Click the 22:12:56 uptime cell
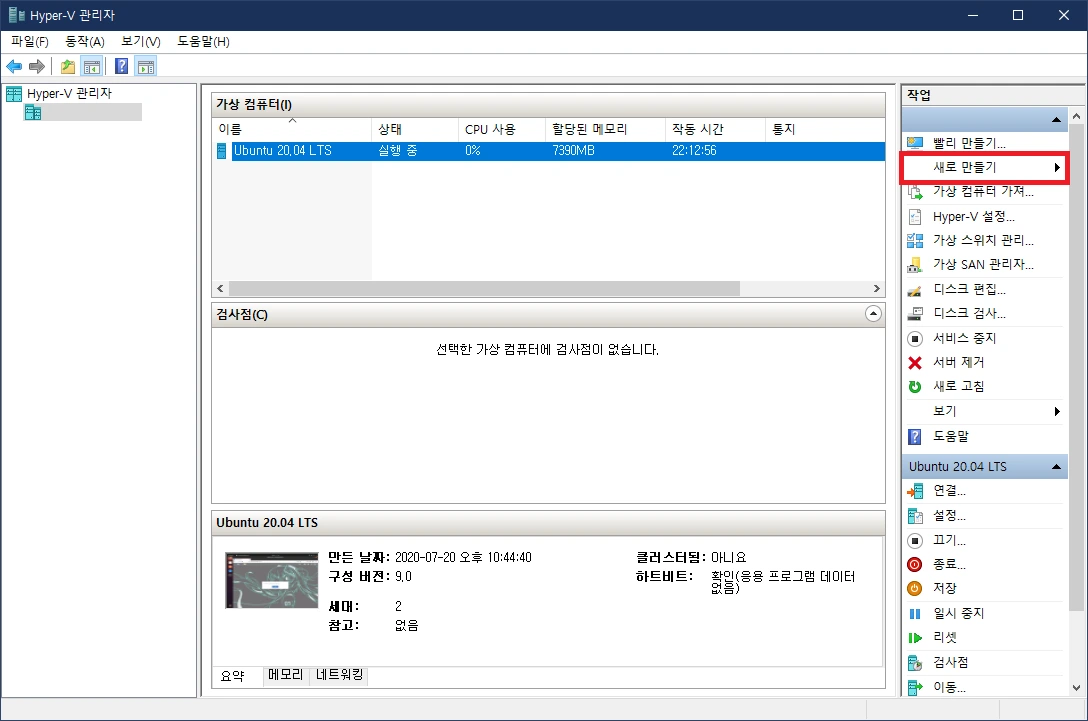Viewport: 1088px width, 721px height. click(x=694, y=151)
